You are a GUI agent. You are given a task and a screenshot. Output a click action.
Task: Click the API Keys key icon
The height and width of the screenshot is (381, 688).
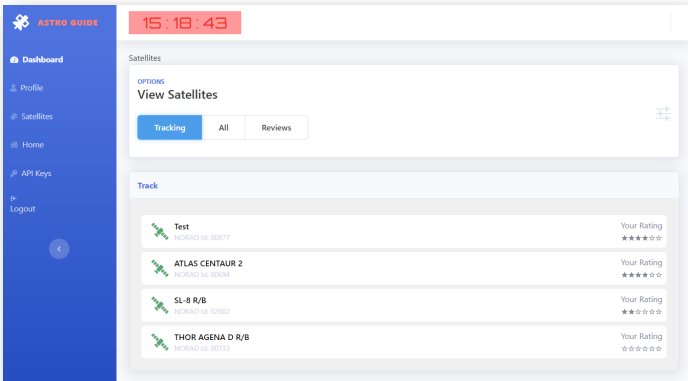[14, 173]
